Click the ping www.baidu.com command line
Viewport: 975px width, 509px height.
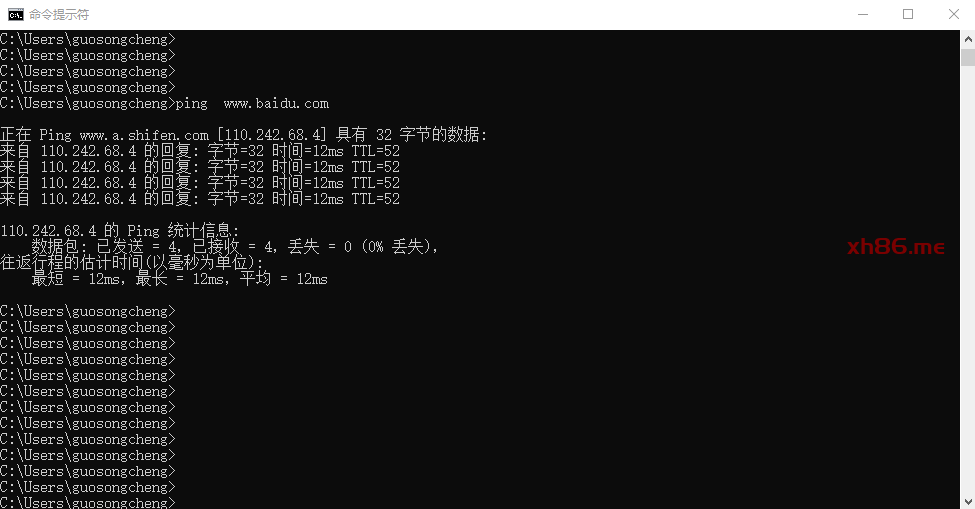tap(164, 103)
